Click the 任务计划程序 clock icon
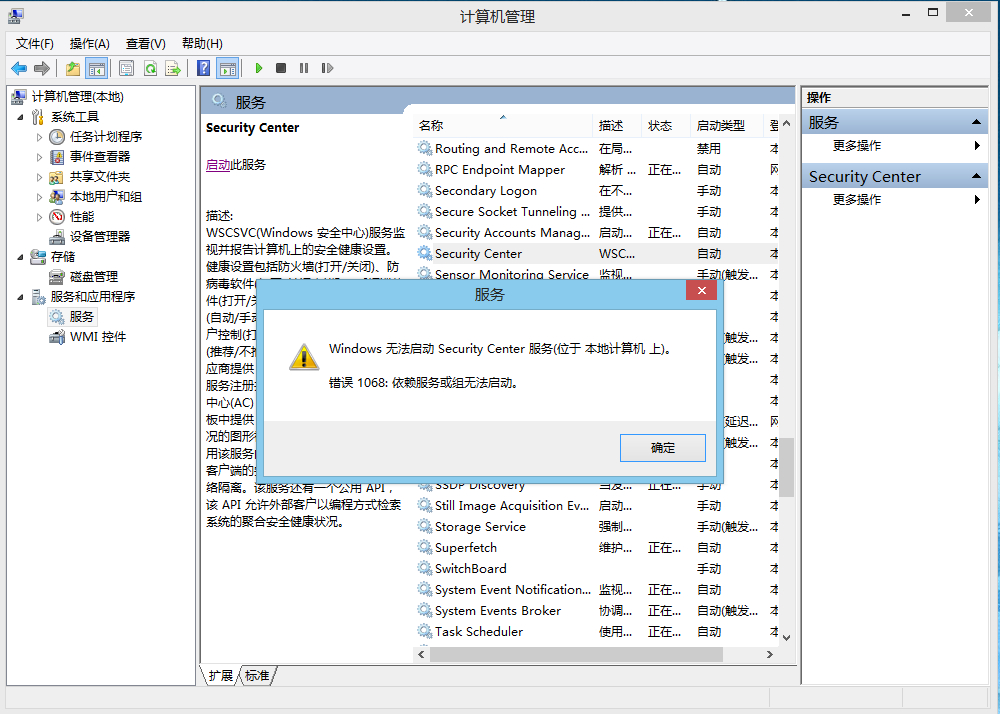The width and height of the screenshot is (1000, 714). [57, 136]
